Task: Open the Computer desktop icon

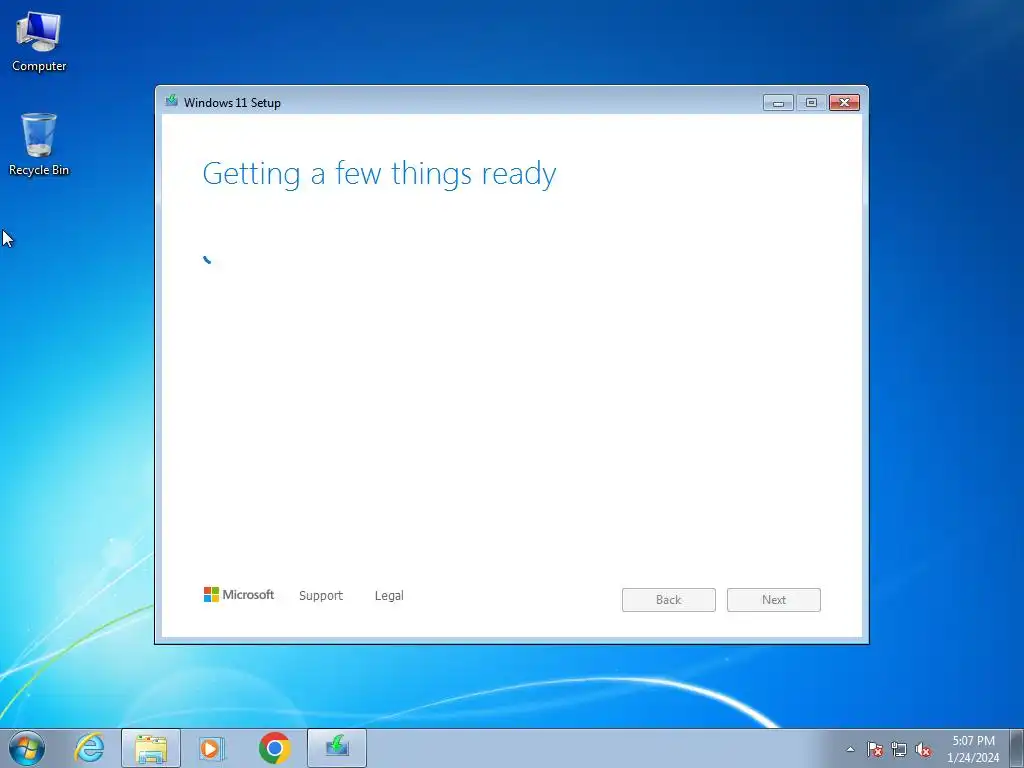Action: (x=39, y=42)
